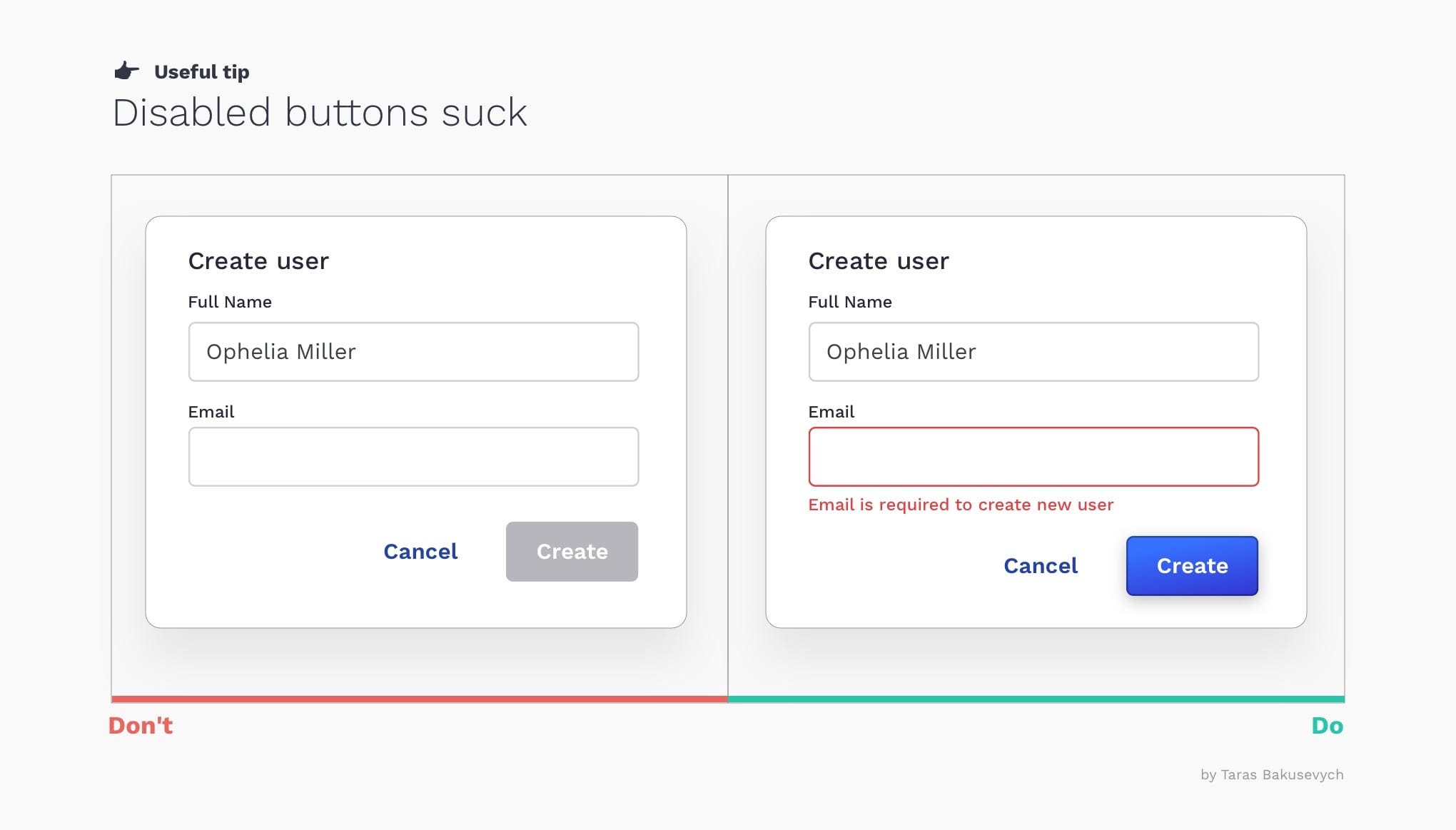Image resolution: width=1456 pixels, height=830 pixels.
Task: Click the author credit by Taras Bakusevych
Action: [x=1272, y=774]
